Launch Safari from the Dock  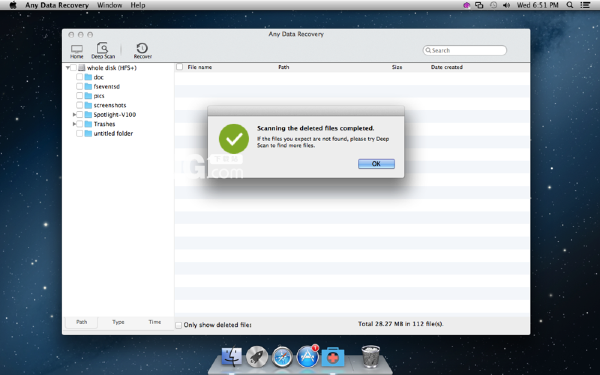[282, 357]
